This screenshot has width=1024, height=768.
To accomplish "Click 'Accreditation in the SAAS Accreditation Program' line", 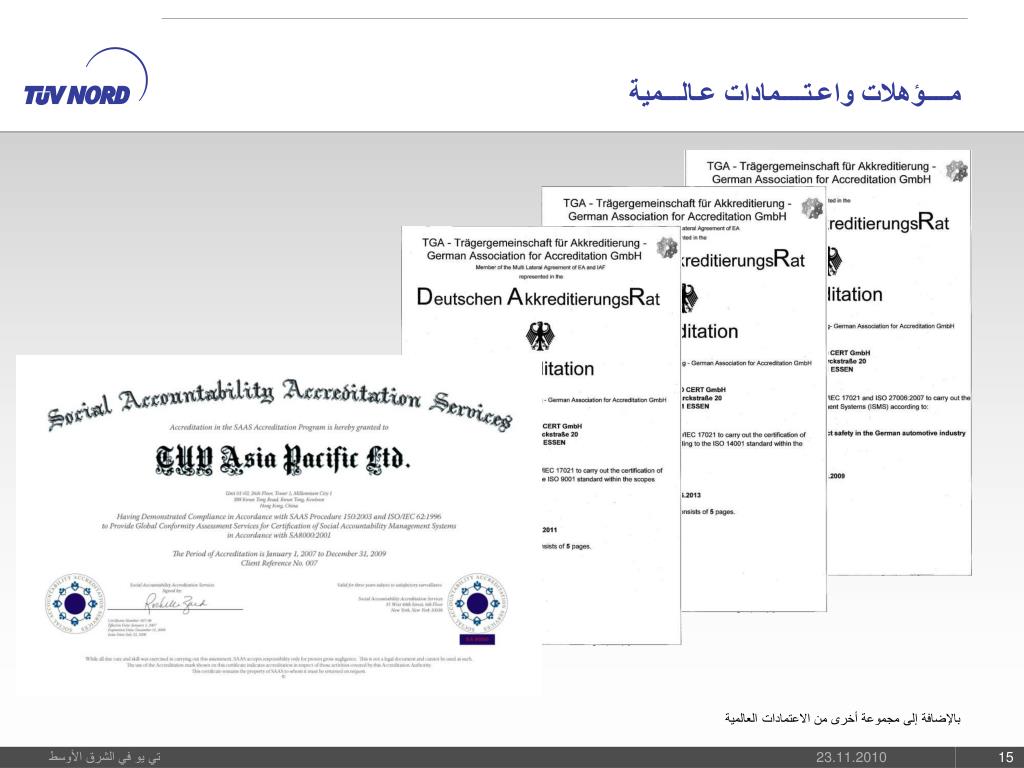I will [279, 427].
